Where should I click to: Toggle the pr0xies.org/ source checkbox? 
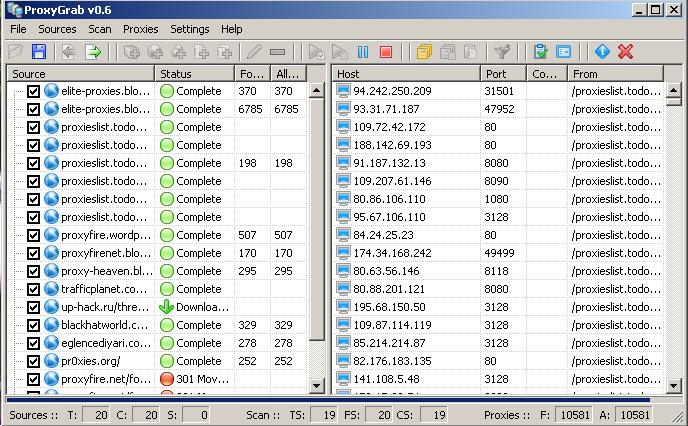pyautogui.click(x=34, y=361)
